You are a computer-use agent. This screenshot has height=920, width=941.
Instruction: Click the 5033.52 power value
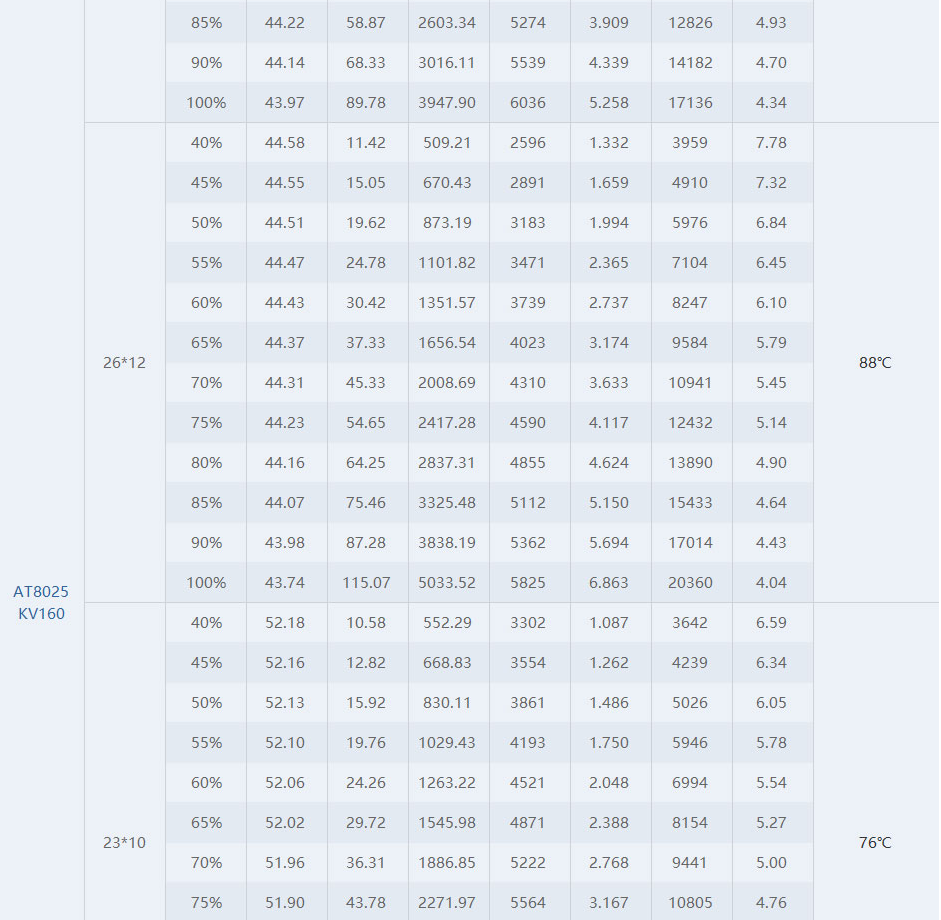(447, 583)
